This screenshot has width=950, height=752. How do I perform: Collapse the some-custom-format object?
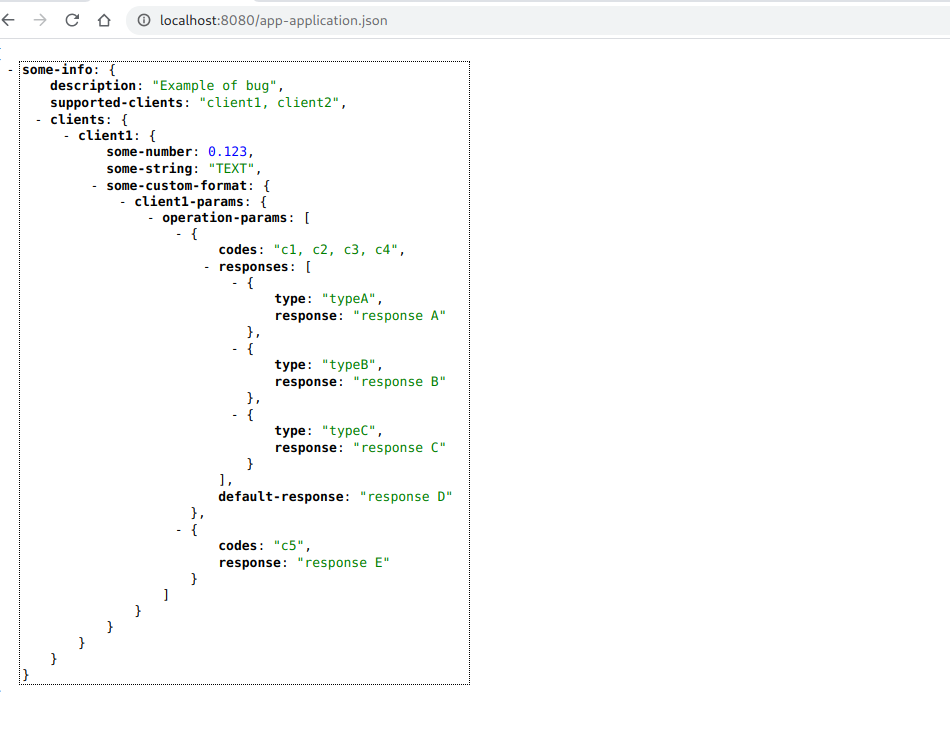pyautogui.click(x=95, y=186)
